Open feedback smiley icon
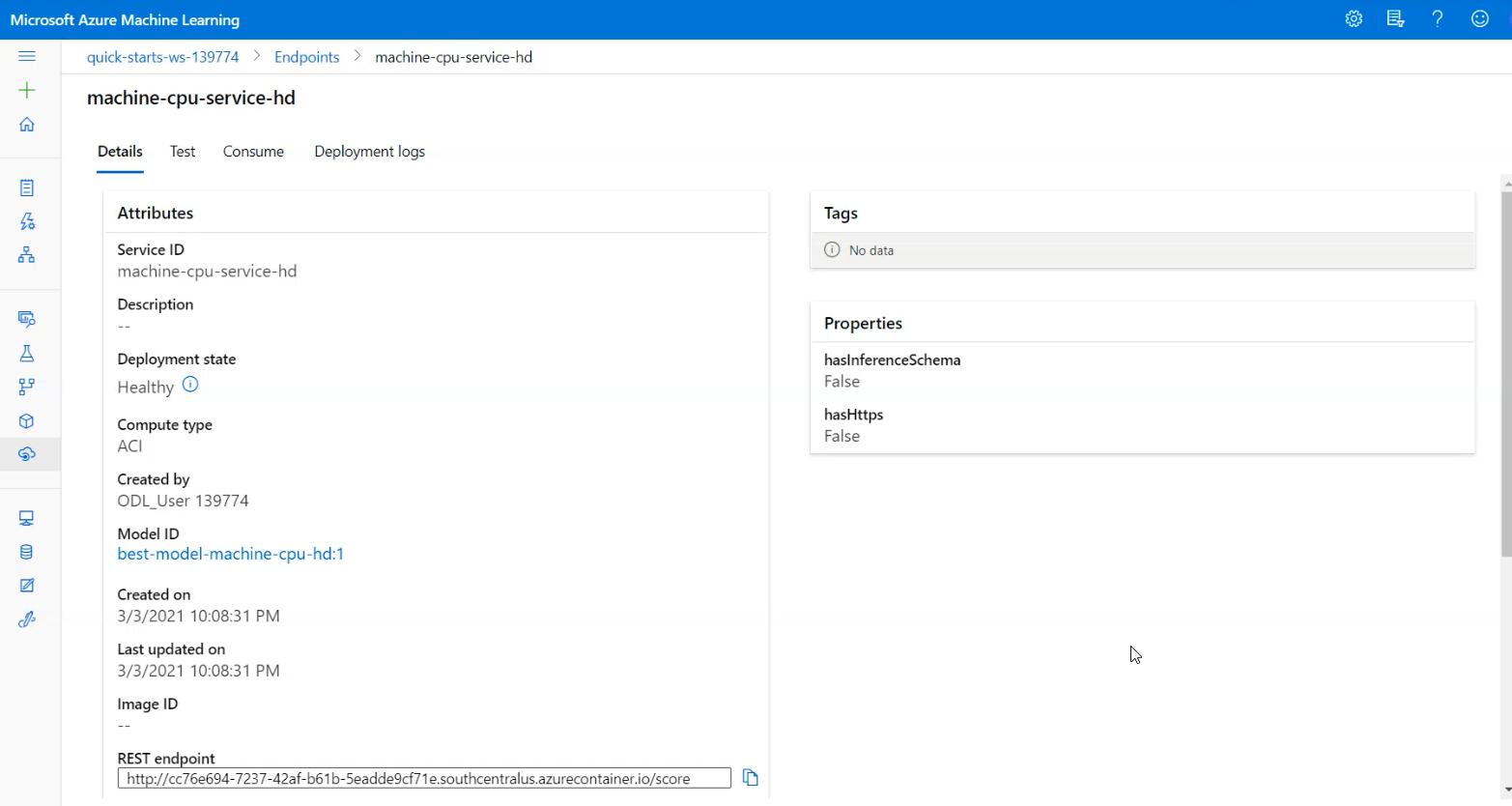The width and height of the screenshot is (1512, 806). [x=1480, y=19]
